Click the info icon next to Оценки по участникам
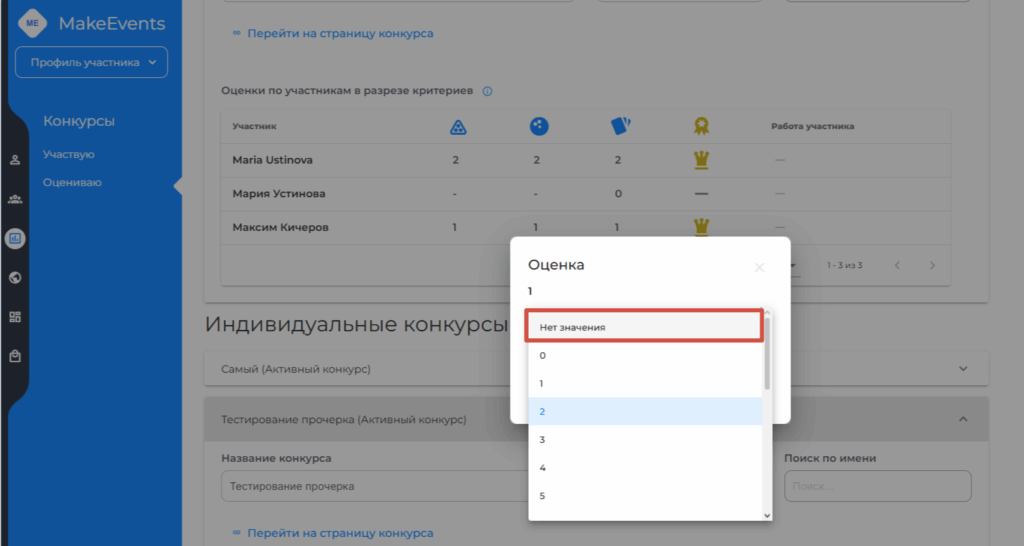Screen dimensions: 1024x546 (487, 91)
